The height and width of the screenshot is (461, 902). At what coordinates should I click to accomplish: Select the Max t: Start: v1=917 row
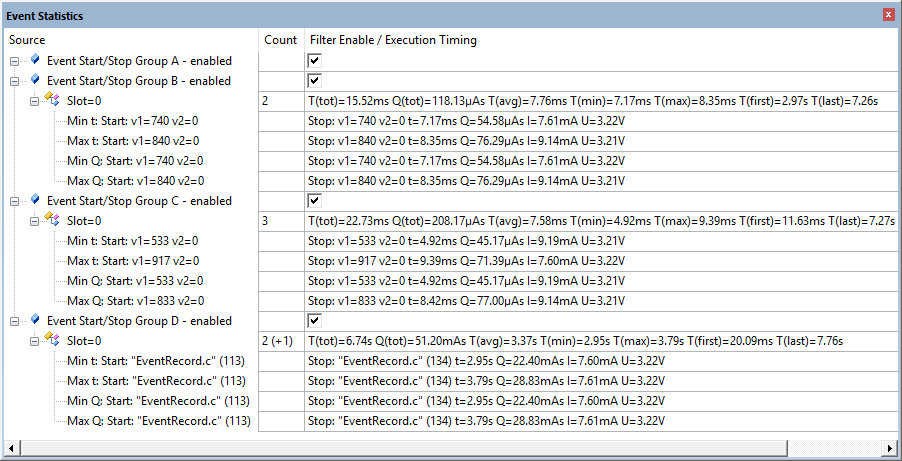click(133, 261)
